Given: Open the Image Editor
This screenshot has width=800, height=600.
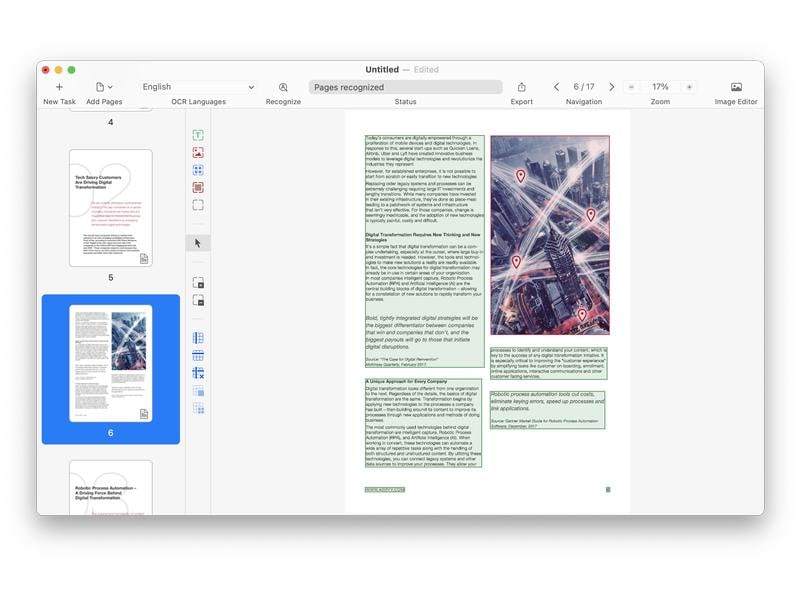Looking at the screenshot, I should click(736, 87).
